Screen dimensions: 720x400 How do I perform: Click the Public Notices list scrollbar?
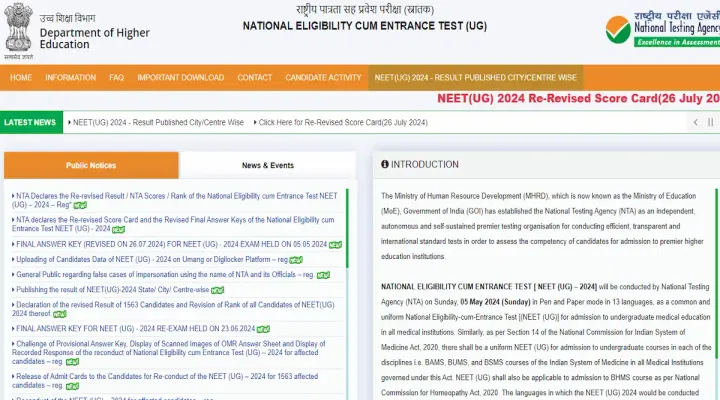point(347,228)
